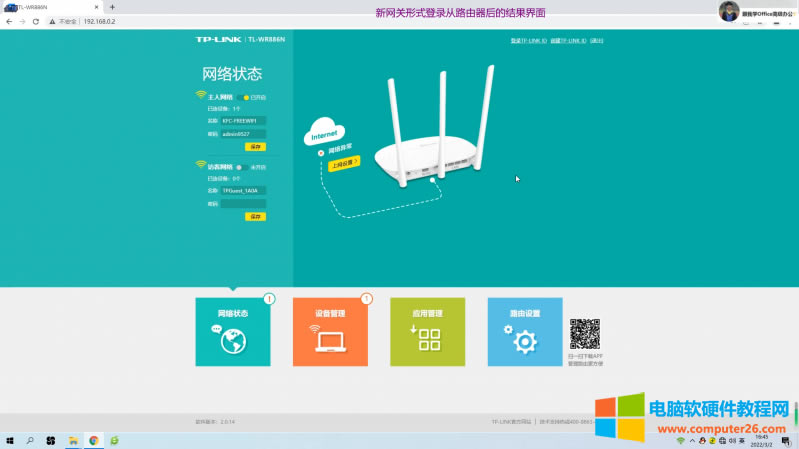The height and width of the screenshot is (449, 799).
Task: Go forward in the browser
Action: pos(22,21)
